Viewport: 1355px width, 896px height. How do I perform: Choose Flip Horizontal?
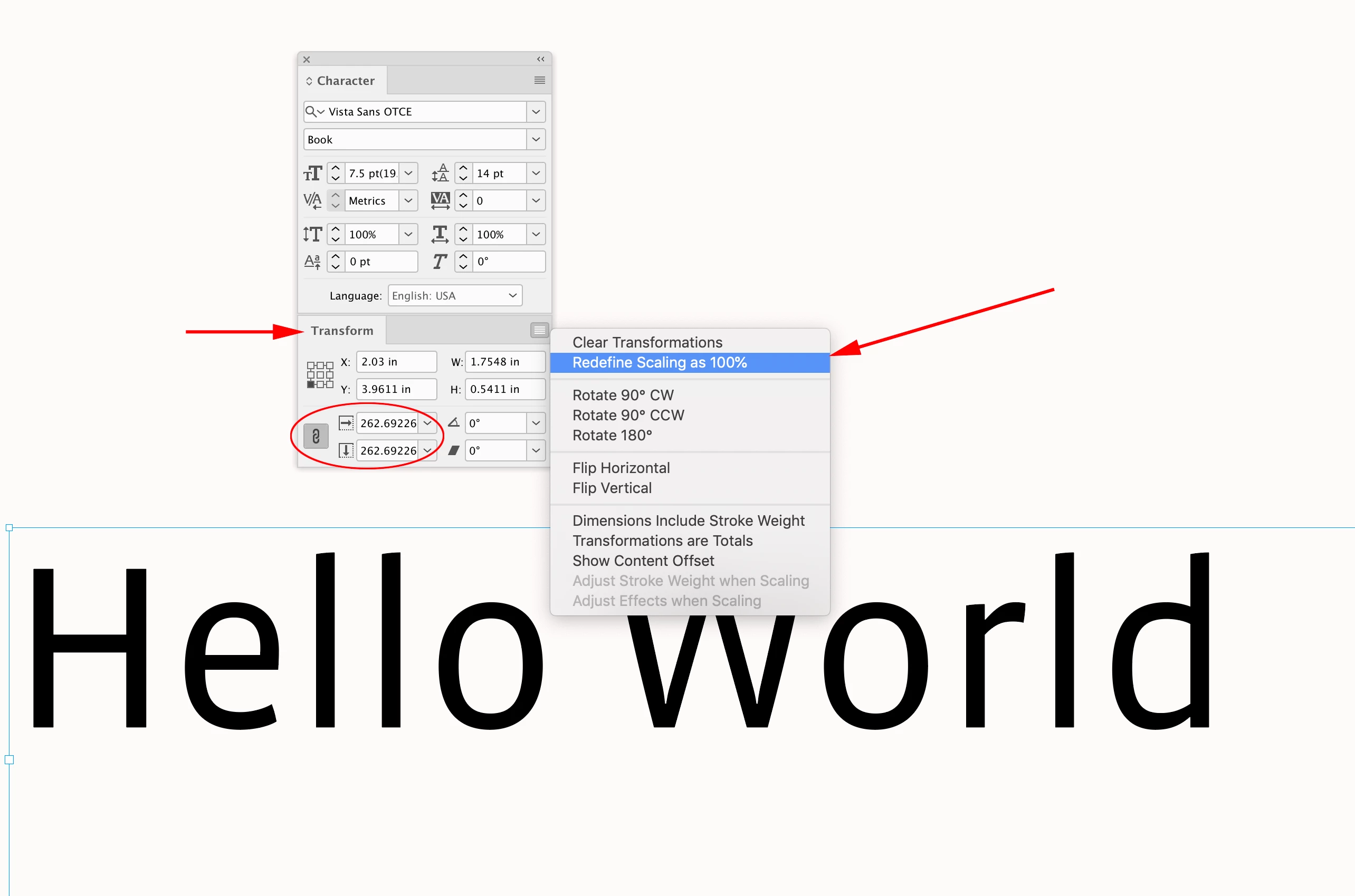(621, 467)
